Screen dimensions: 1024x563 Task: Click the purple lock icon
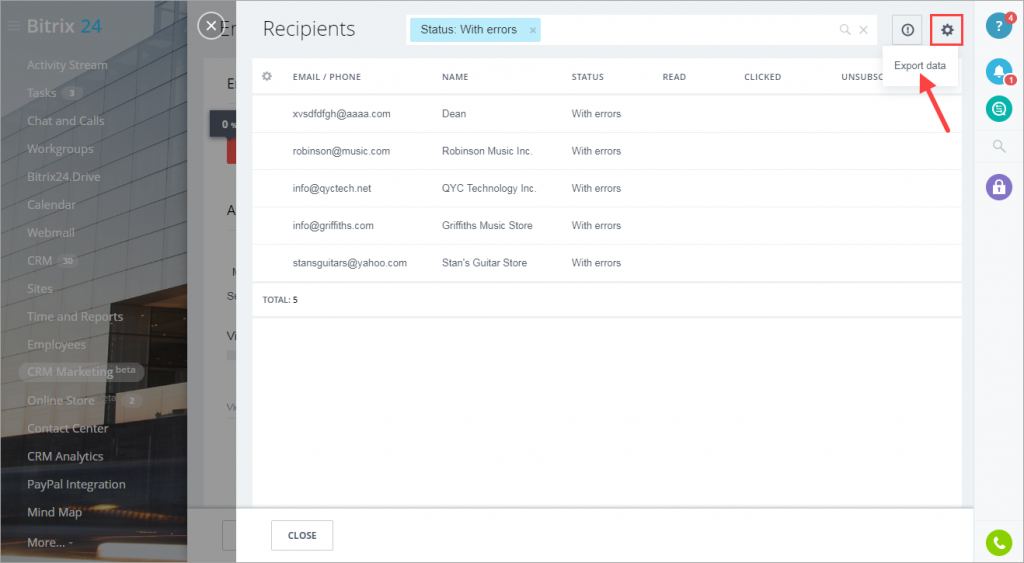click(x=999, y=187)
